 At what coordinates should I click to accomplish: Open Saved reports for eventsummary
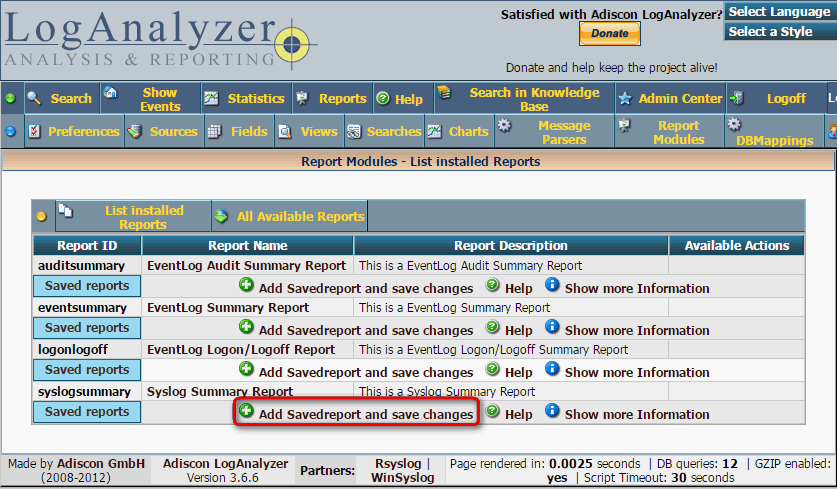[87, 328]
